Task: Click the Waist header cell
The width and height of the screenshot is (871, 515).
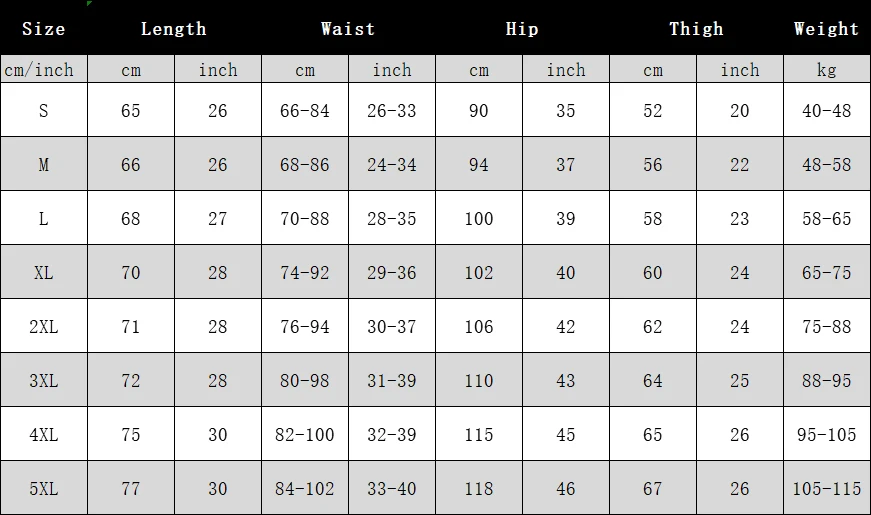Action: pos(348,28)
